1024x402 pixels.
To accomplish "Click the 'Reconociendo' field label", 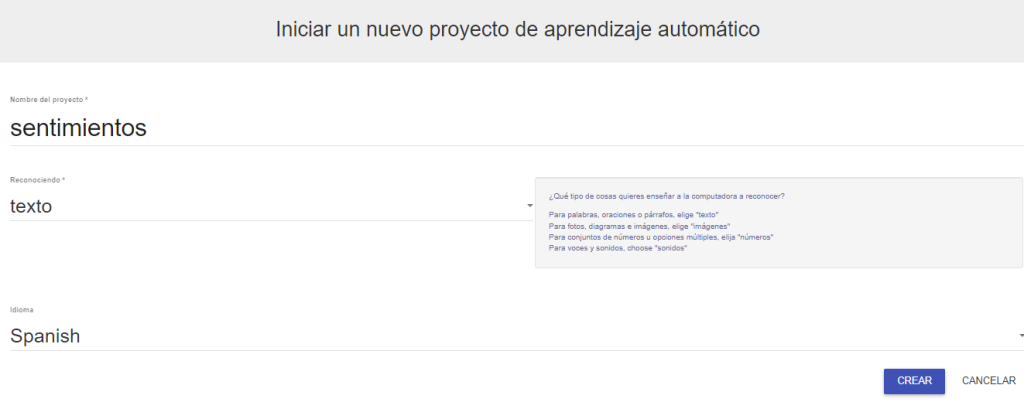I will [x=36, y=180].
